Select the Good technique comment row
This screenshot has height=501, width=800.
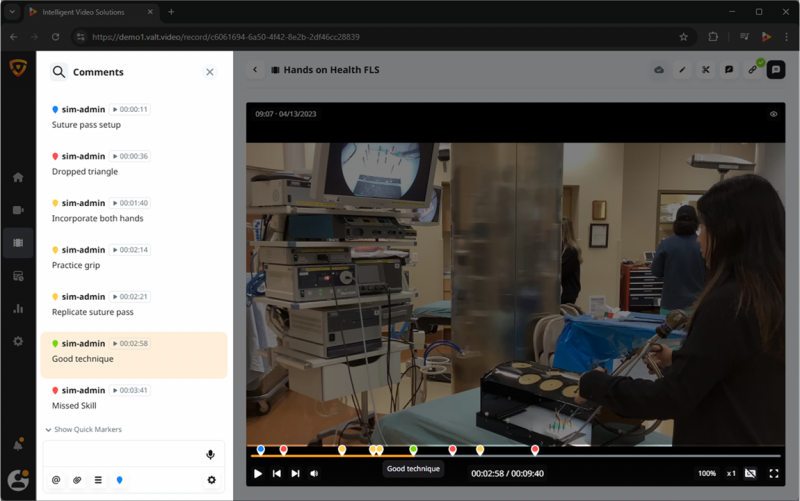pos(134,355)
